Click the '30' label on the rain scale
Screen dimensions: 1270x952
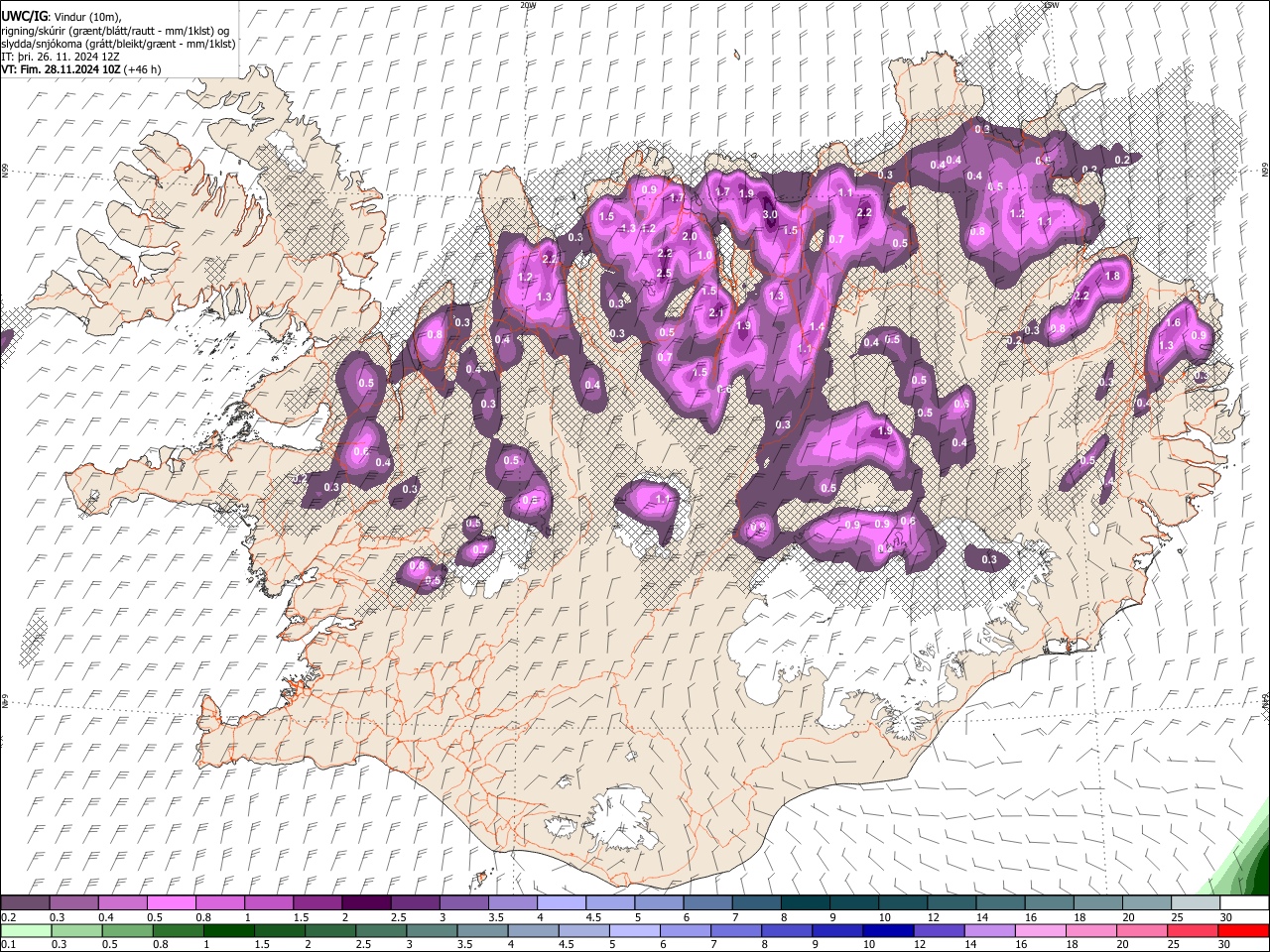pos(1224,944)
